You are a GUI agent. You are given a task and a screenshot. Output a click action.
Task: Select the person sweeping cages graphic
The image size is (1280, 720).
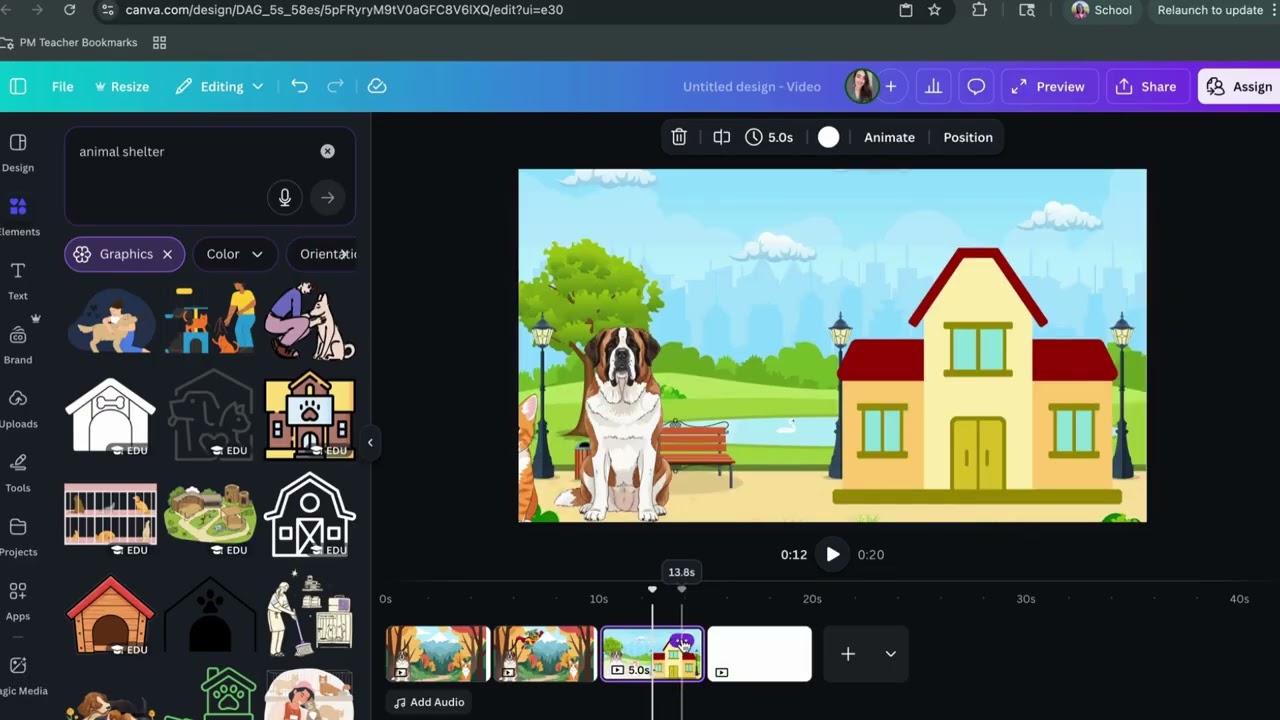(x=310, y=614)
